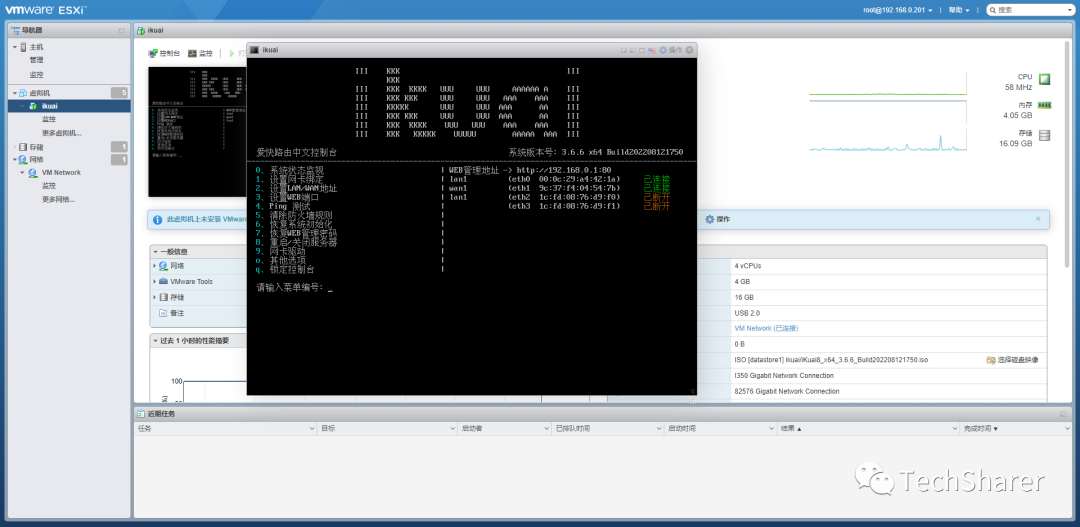
Task: Click the console window terminal icon
Action: [x=254, y=50]
